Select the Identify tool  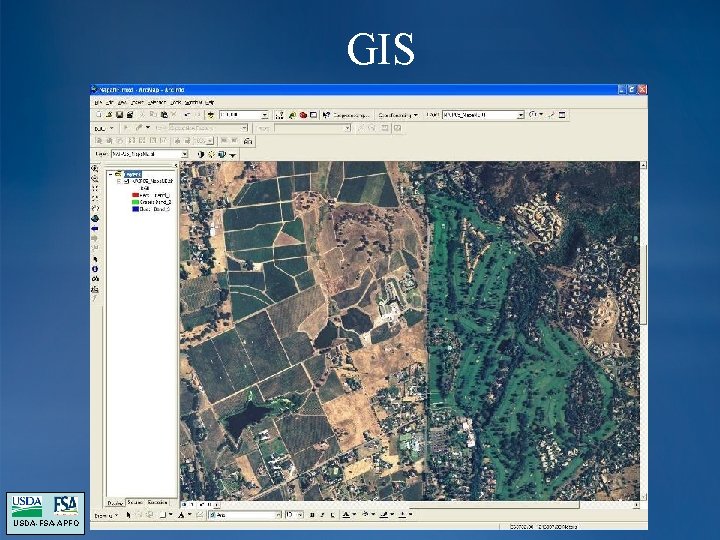pyautogui.click(x=95, y=269)
